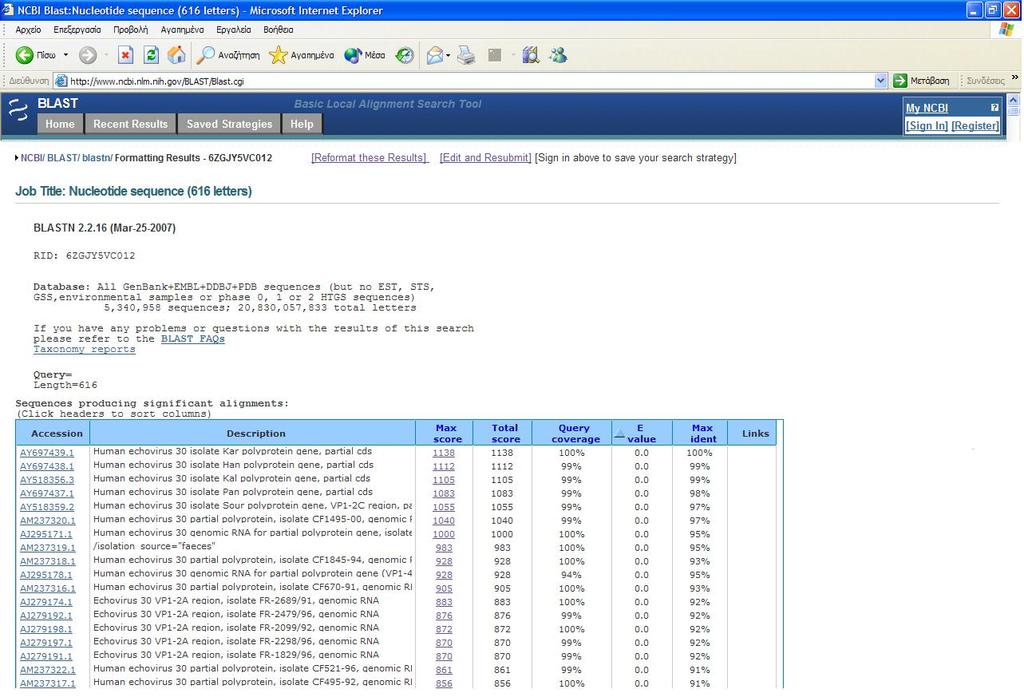Open accession AY697439.1 link
The height and width of the screenshot is (697, 1024).
(47, 453)
